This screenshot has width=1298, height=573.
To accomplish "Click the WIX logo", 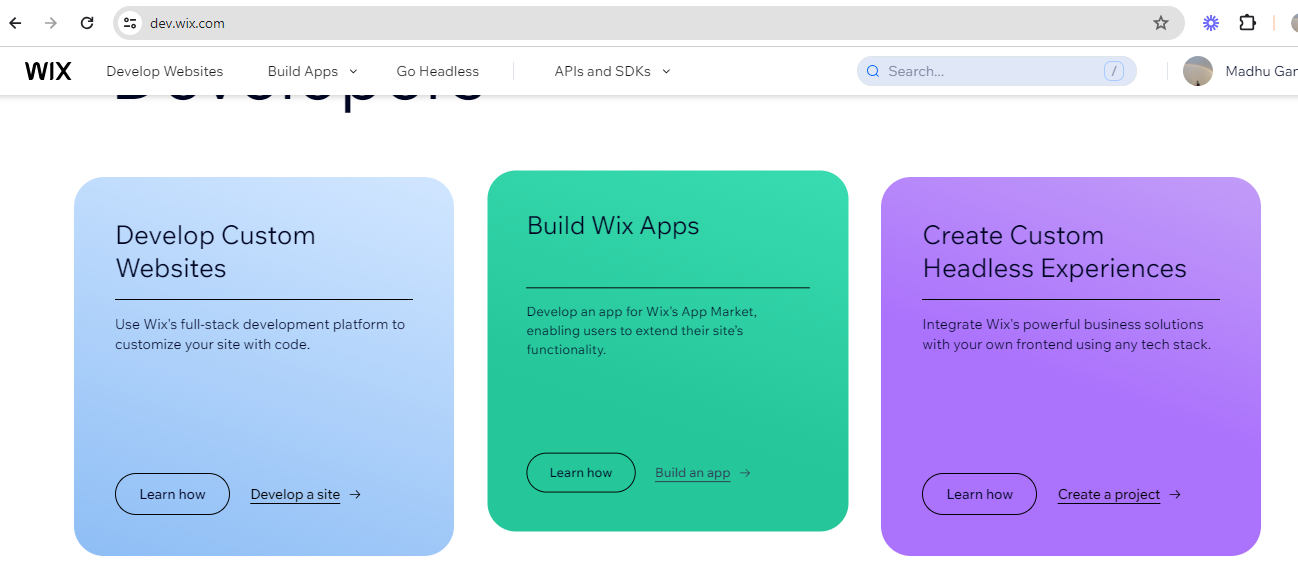I will [x=48, y=71].
